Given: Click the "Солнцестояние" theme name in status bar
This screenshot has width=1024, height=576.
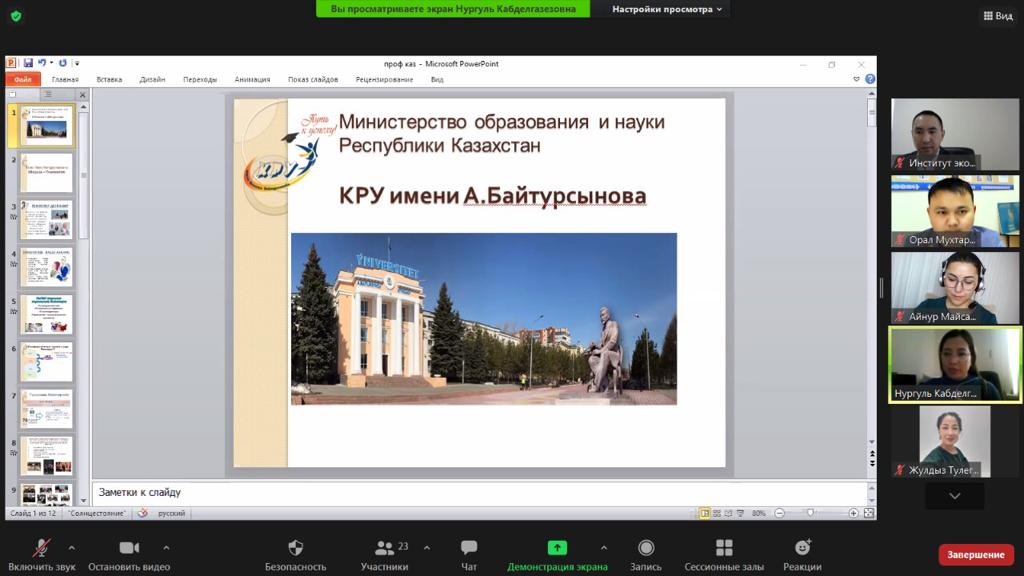Looking at the screenshot, I should pyautogui.click(x=97, y=513).
